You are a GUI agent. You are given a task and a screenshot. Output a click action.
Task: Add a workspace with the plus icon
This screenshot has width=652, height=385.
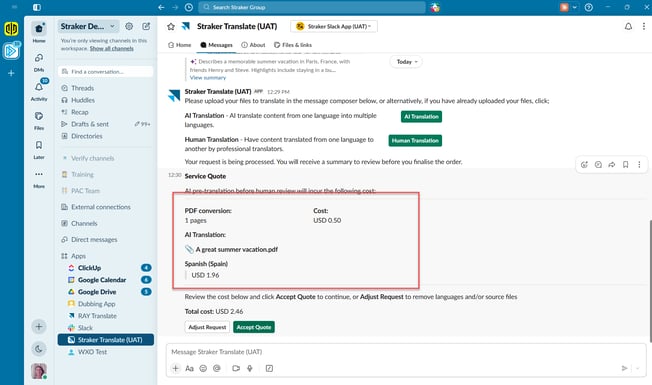click(x=11, y=73)
